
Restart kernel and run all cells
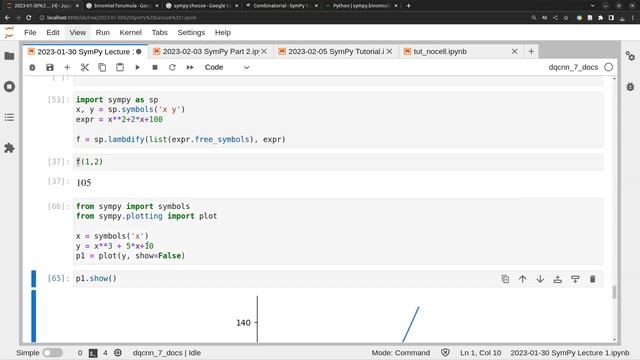[x=190, y=67]
